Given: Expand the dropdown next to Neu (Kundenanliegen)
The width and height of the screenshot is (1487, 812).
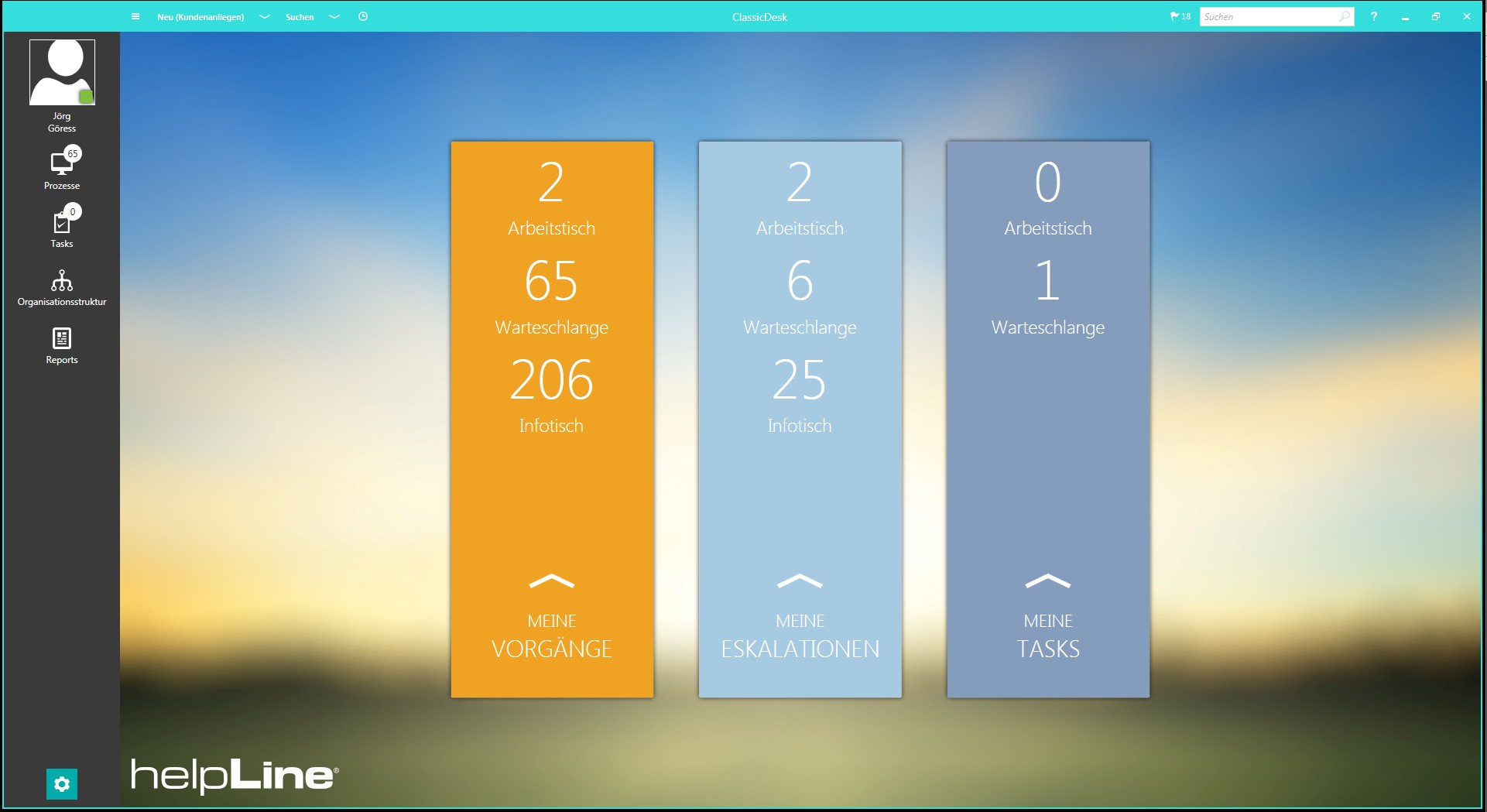Looking at the screenshot, I should click(x=264, y=17).
